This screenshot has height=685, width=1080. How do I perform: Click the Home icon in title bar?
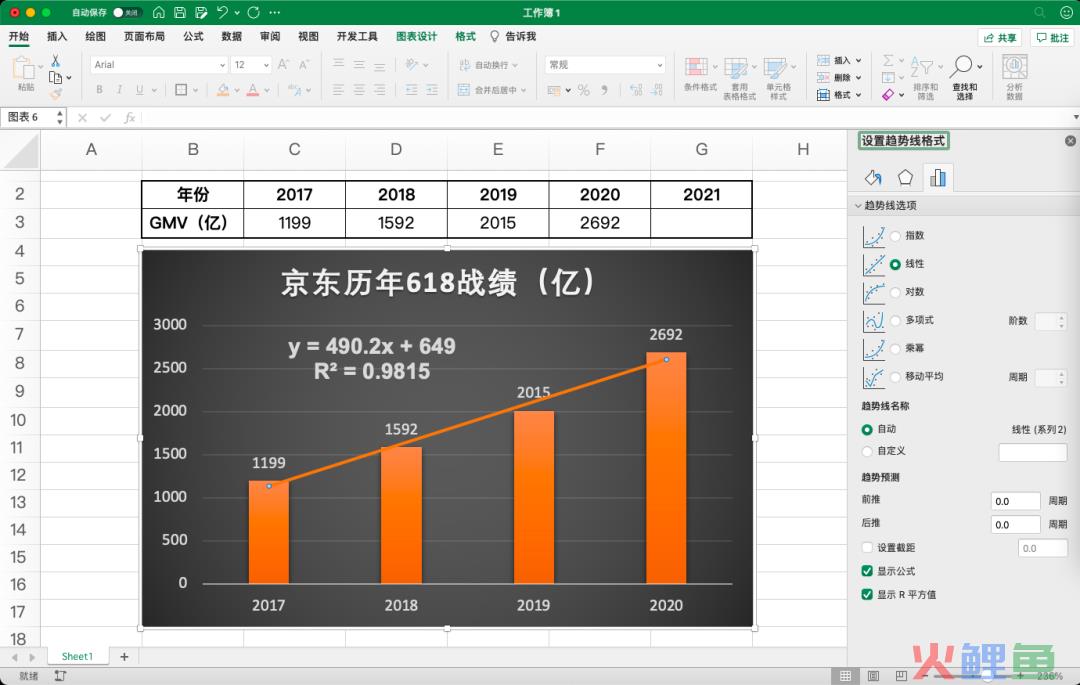[159, 12]
